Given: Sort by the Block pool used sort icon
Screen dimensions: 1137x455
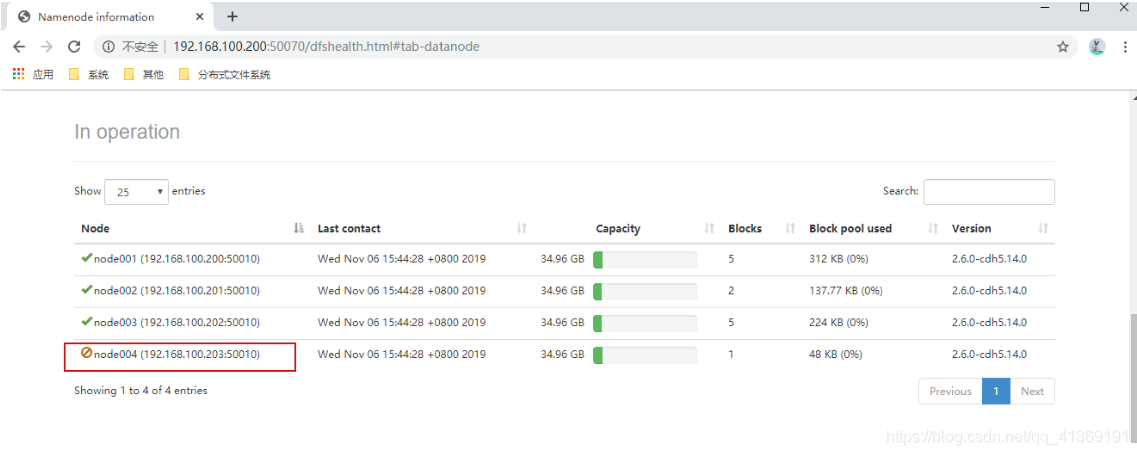Looking at the screenshot, I should tap(933, 229).
